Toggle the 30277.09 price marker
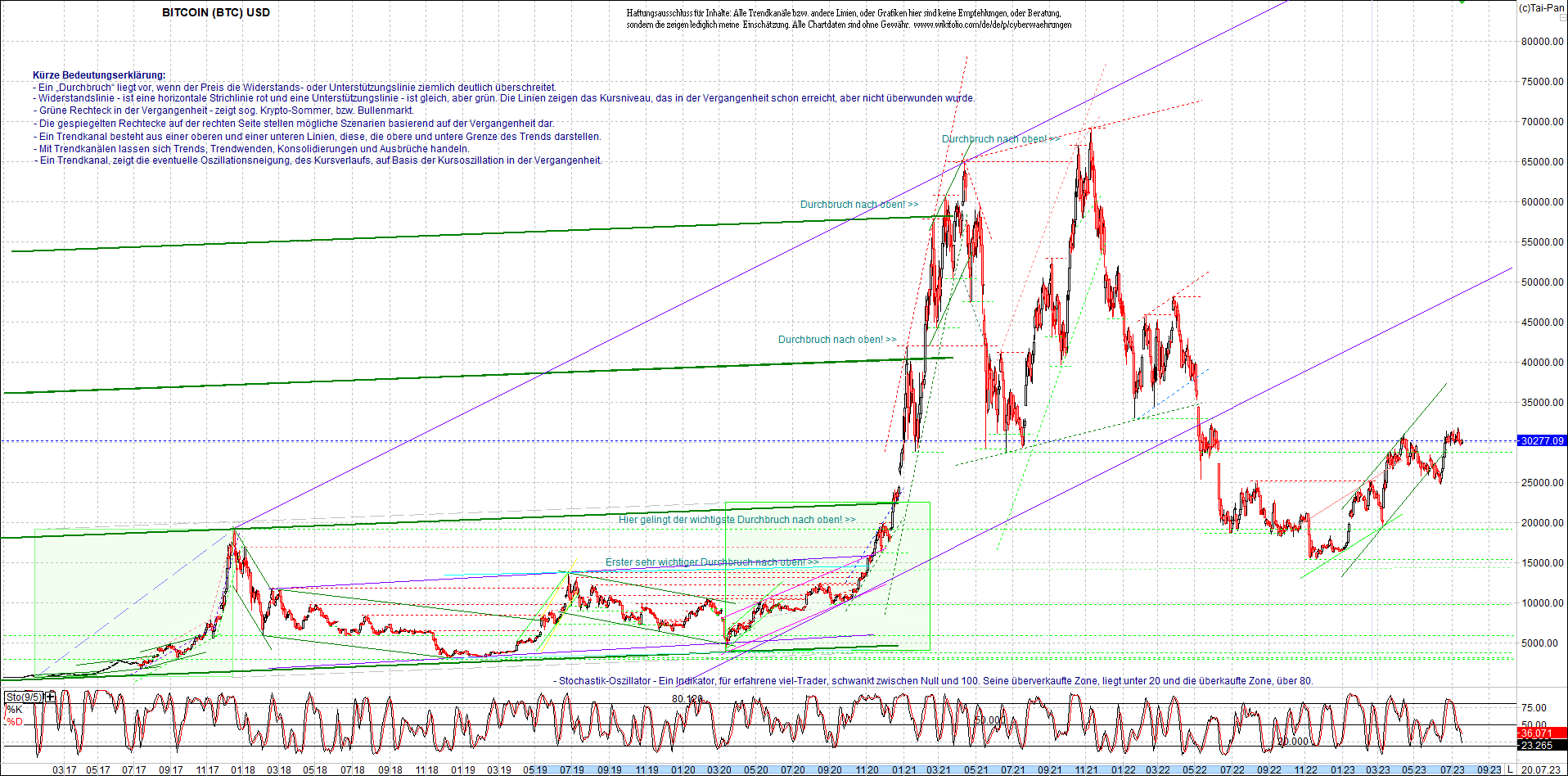Image resolution: width=1568 pixels, height=776 pixels. pyautogui.click(x=1542, y=440)
